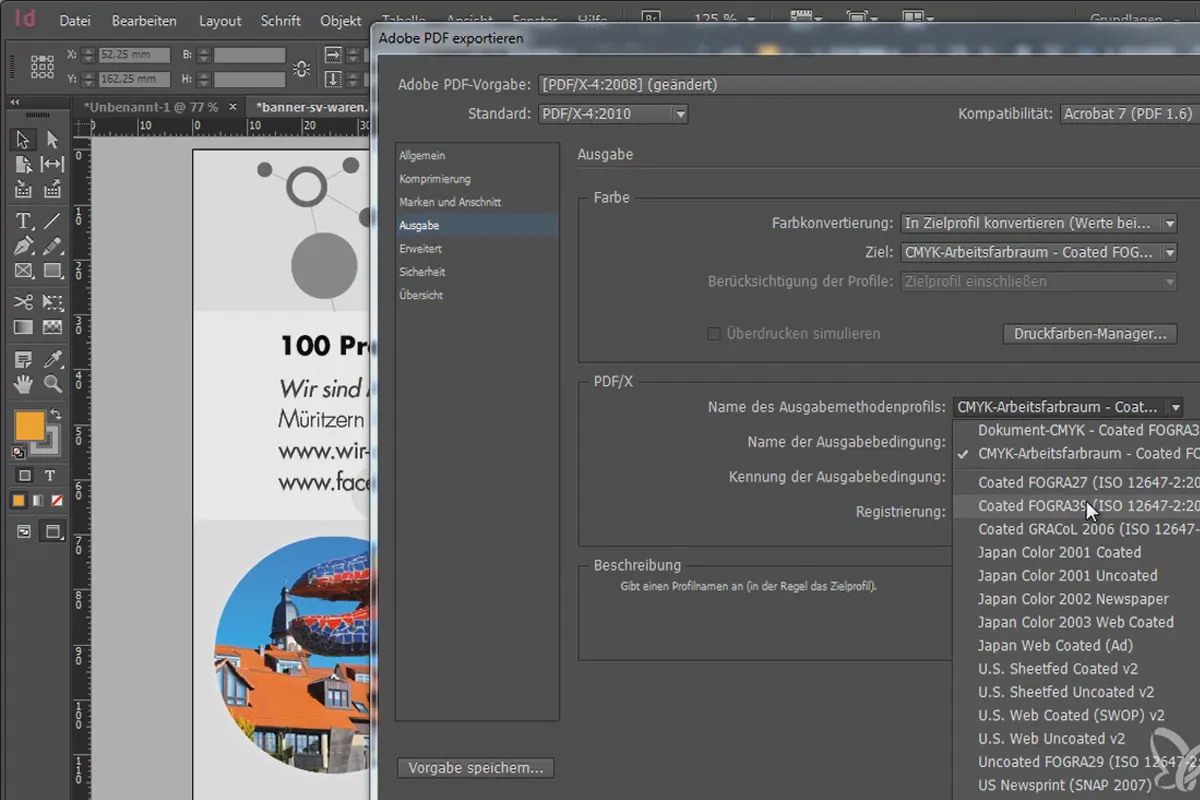Select the Eyedropper tool
This screenshot has width=1200, height=800.
click(x=53, y=359)
